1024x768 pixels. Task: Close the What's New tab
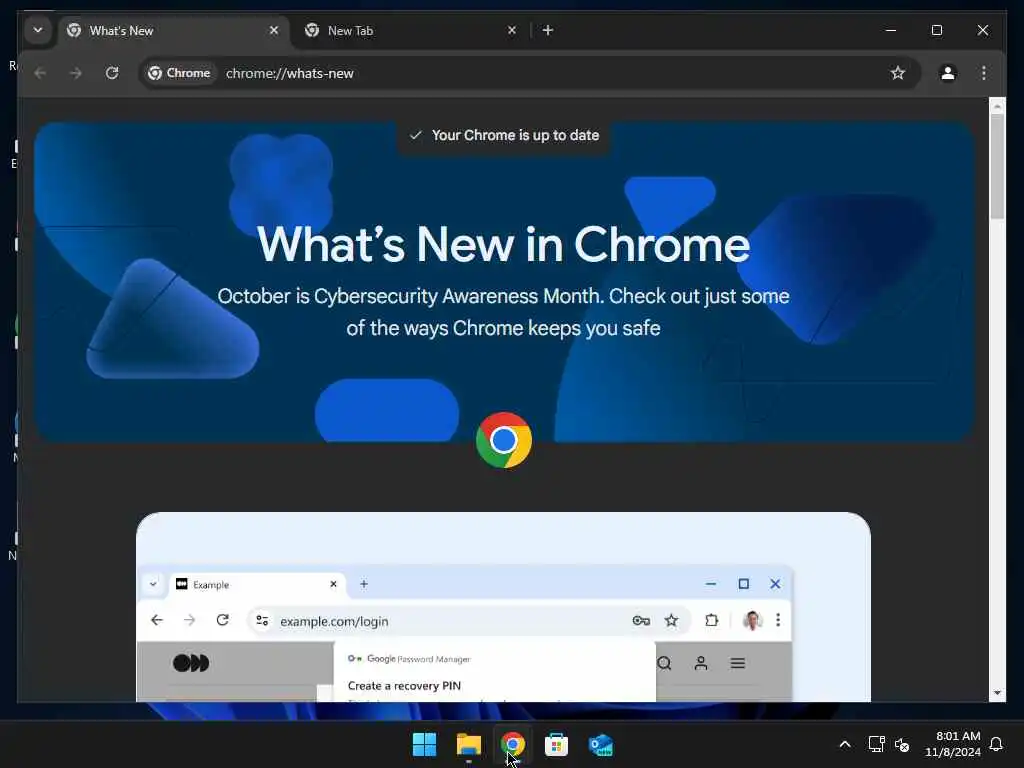(274, 30)
